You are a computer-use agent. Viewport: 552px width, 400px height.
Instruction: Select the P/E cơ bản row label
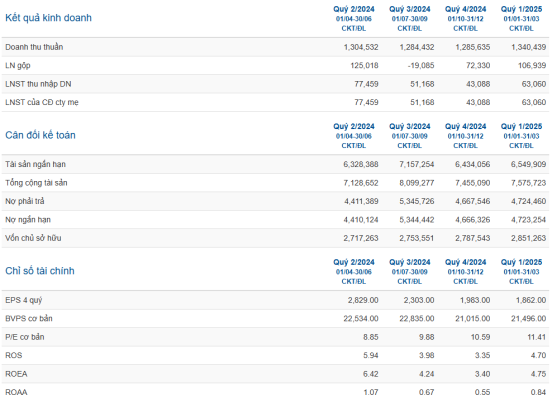25,337
